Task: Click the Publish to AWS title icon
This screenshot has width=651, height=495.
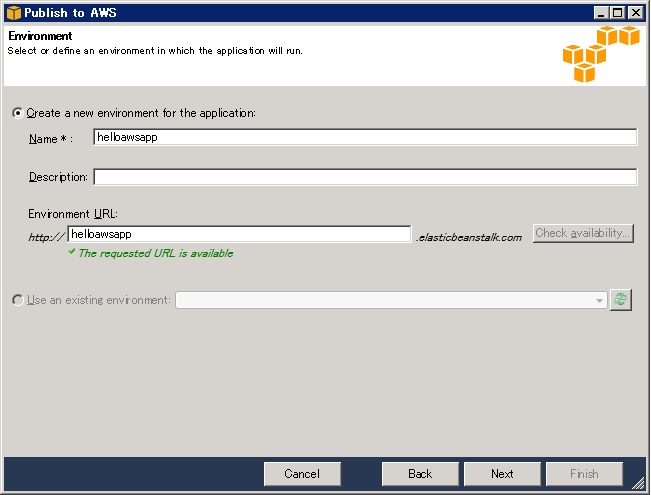Action: coord(14,13)
